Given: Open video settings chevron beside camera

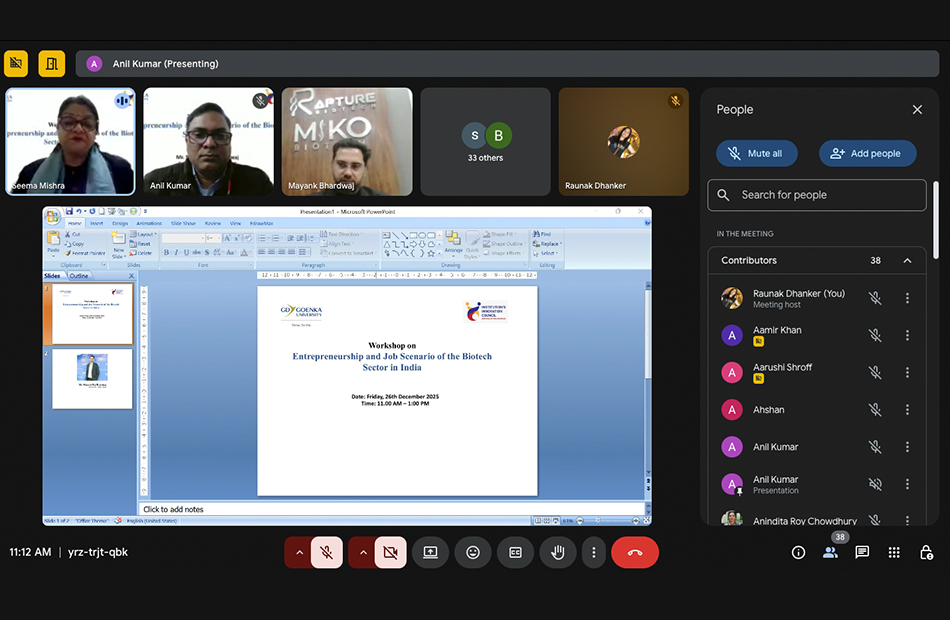Looking at the screenshot, I should point(362,552).
